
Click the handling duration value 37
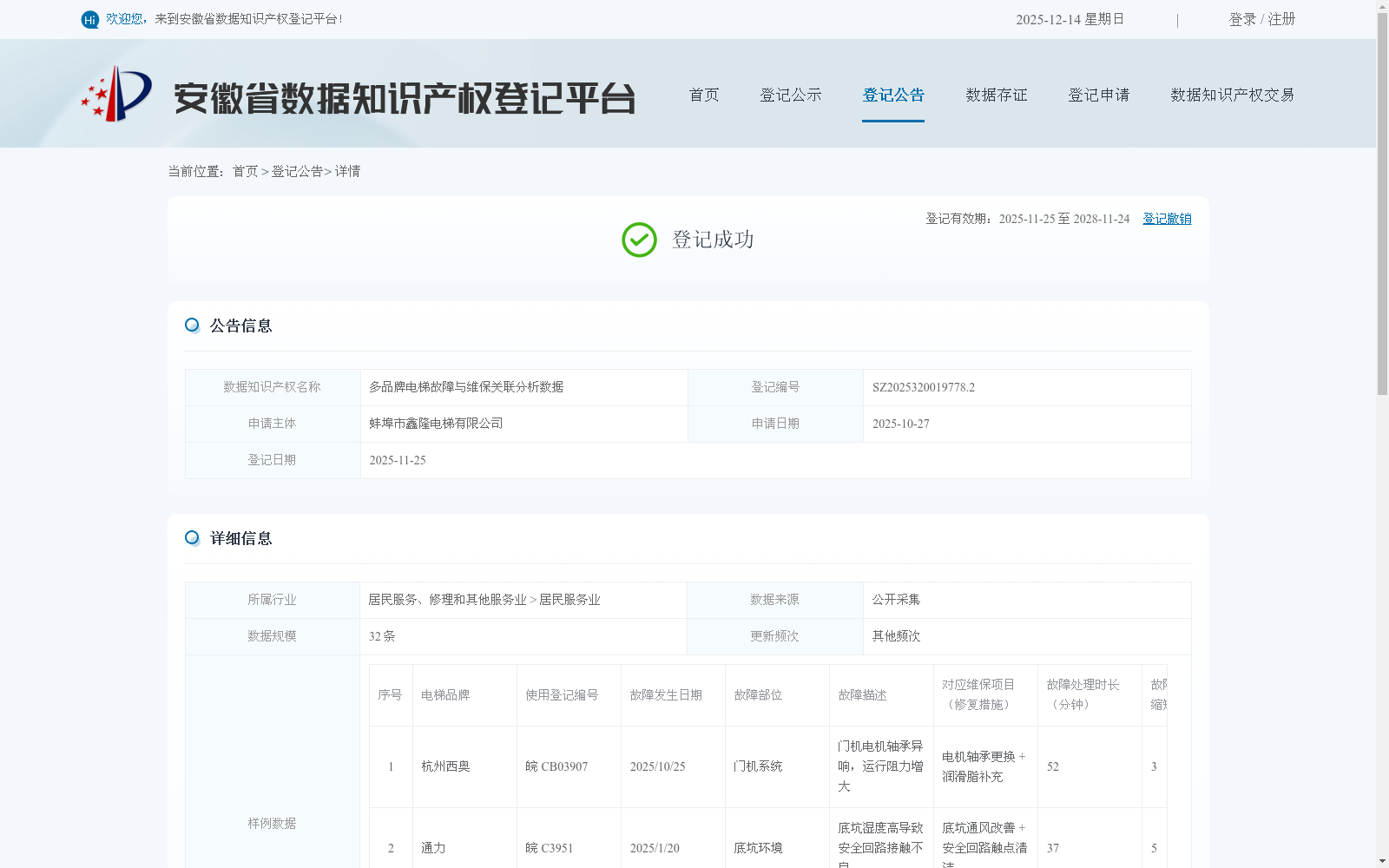coord(1052,848)
